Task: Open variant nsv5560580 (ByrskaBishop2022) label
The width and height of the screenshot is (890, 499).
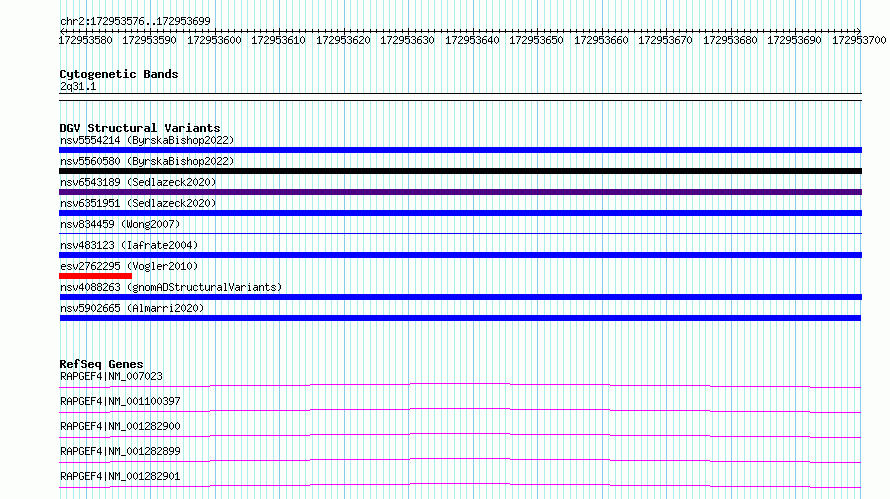Action: [x=147, y=161]
